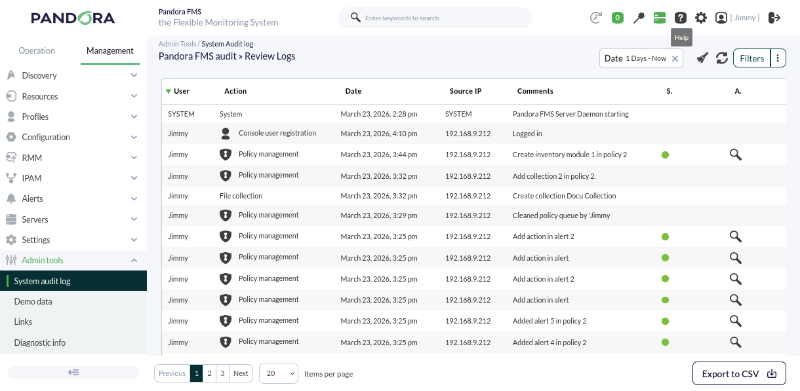Click the Previous page button
This screenshot has width=800, height=391.
172,374
